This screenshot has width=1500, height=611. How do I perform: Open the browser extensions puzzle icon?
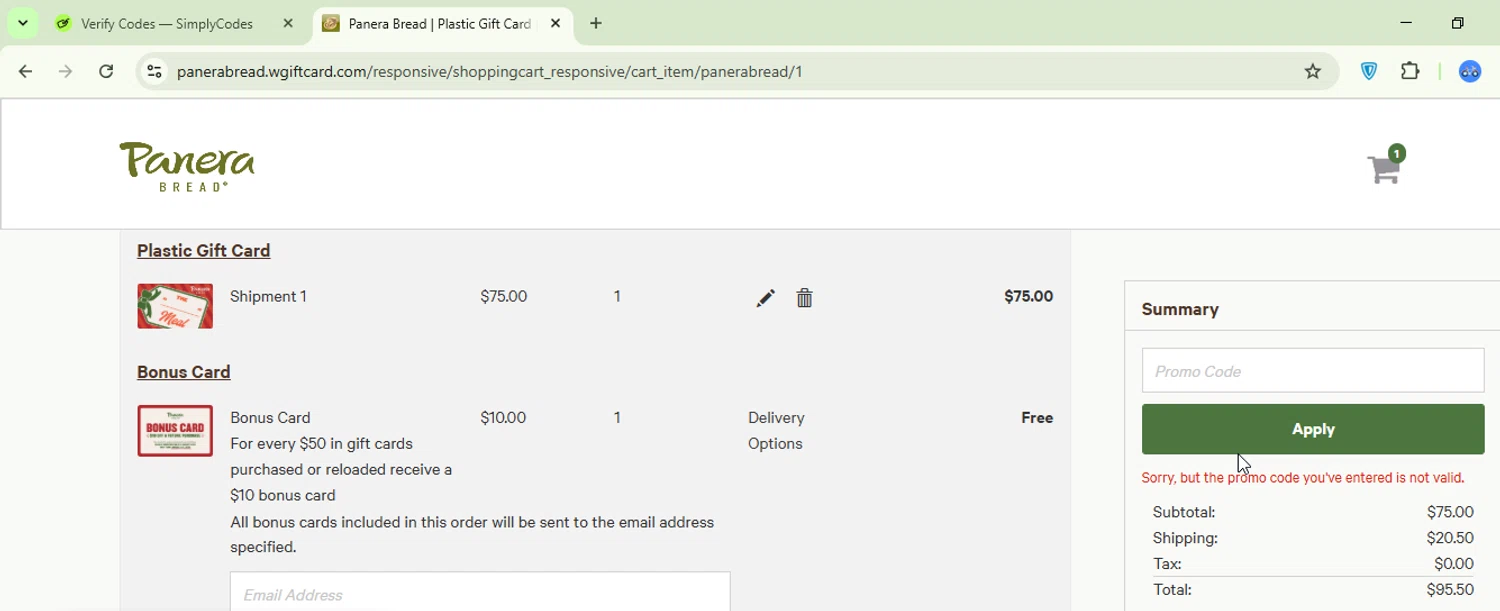click(x=1410, y=71)
